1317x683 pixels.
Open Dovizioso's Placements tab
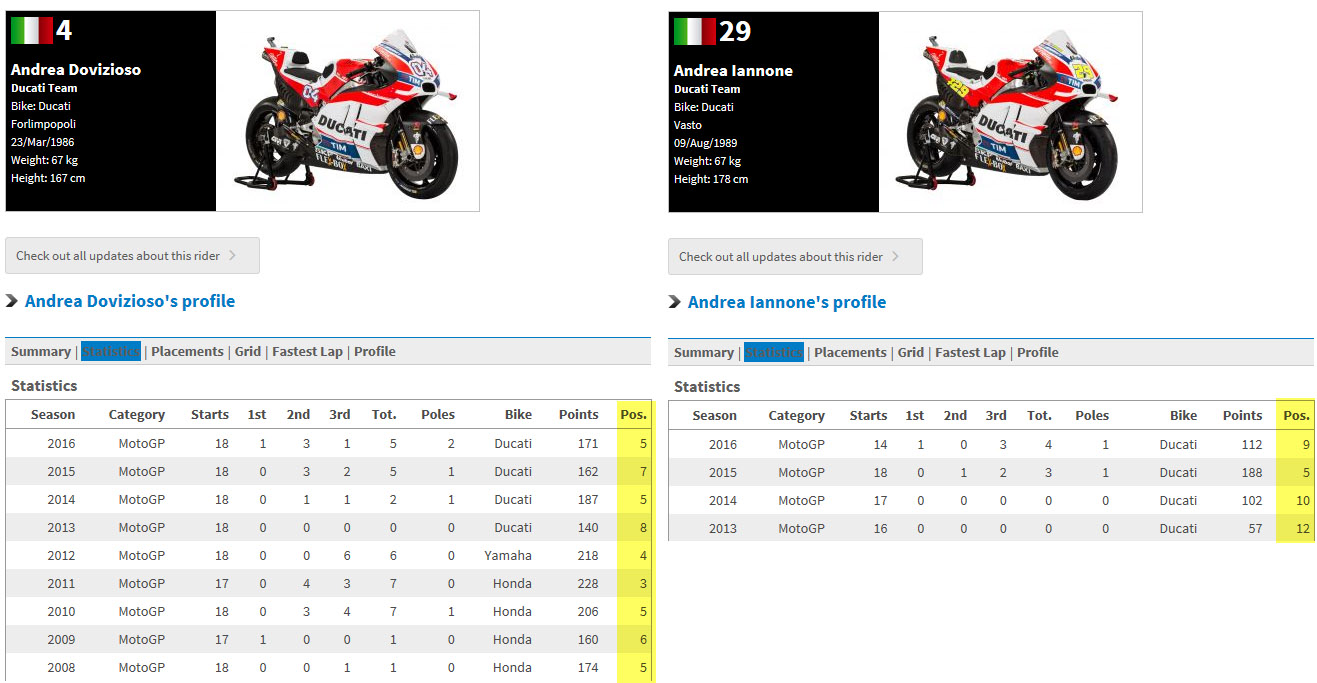187,352
